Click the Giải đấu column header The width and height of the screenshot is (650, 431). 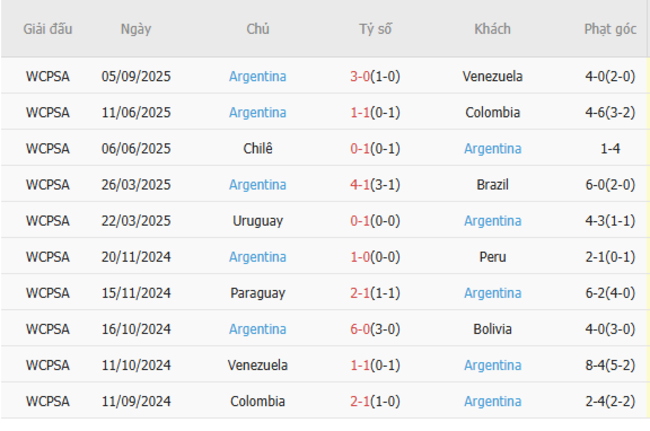pyautogui.click(x=48, y=29)
